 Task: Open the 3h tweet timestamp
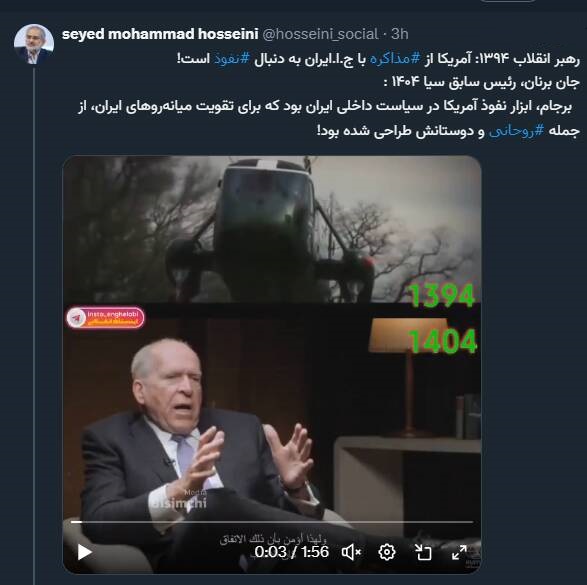coord(399,34)
